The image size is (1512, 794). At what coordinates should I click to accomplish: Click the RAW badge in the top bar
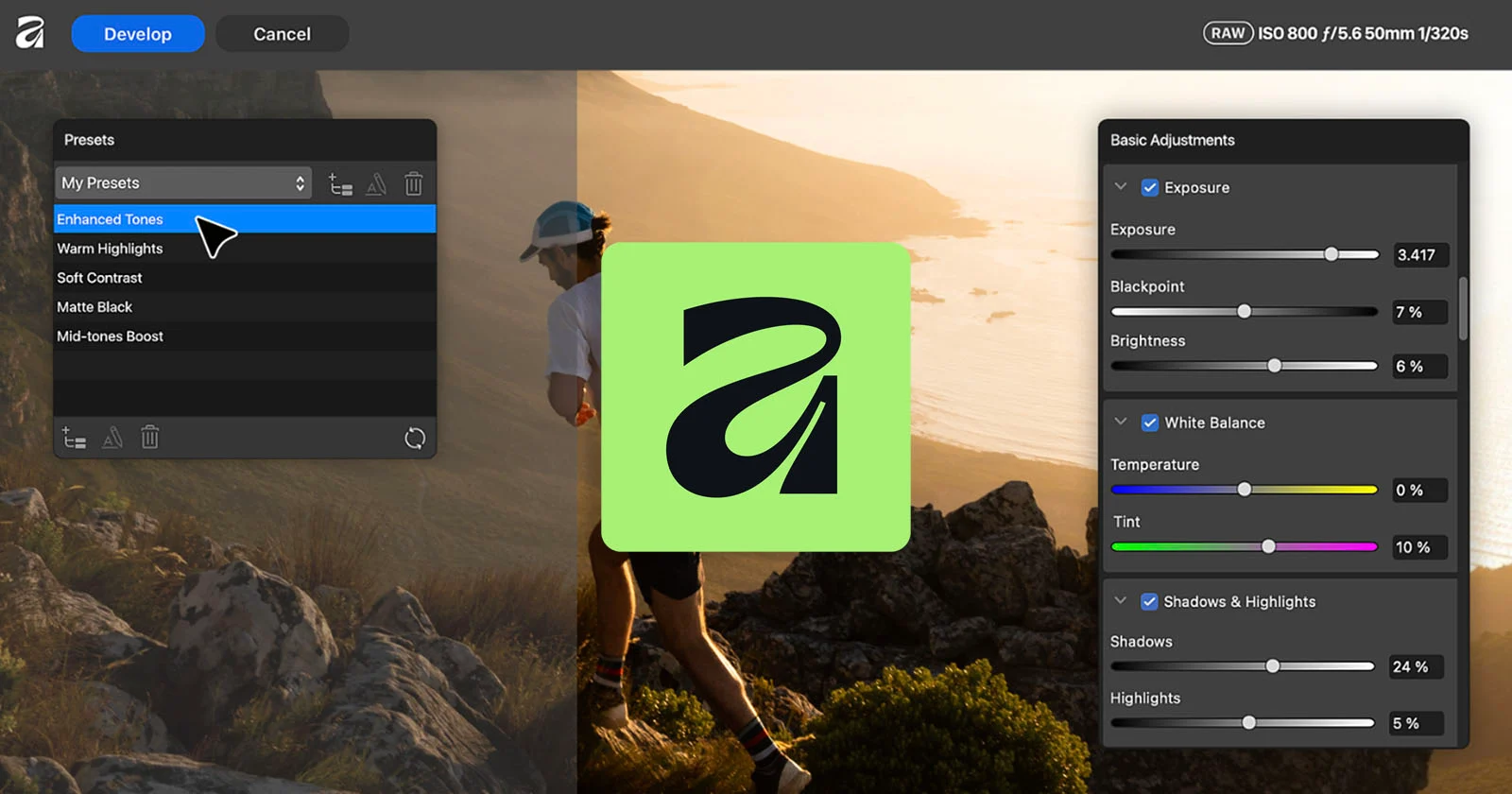1228,33
